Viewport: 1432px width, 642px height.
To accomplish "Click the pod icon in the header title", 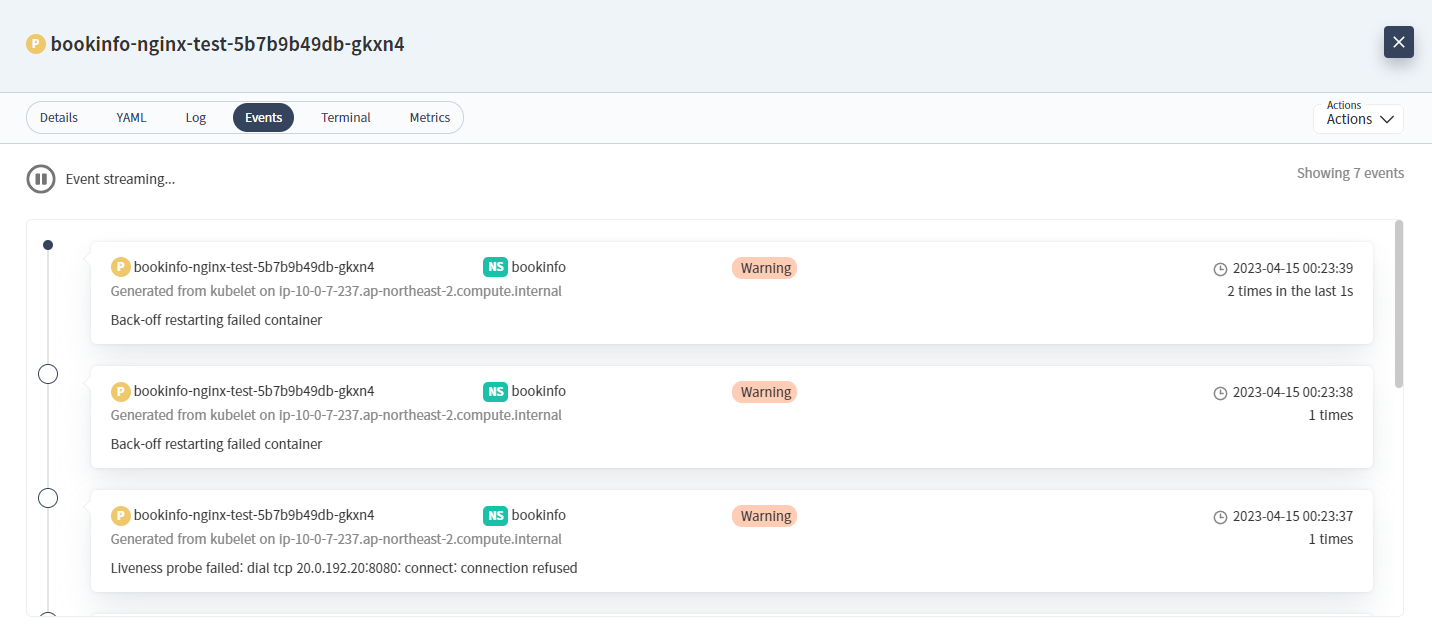I will [x=36, y=44].
